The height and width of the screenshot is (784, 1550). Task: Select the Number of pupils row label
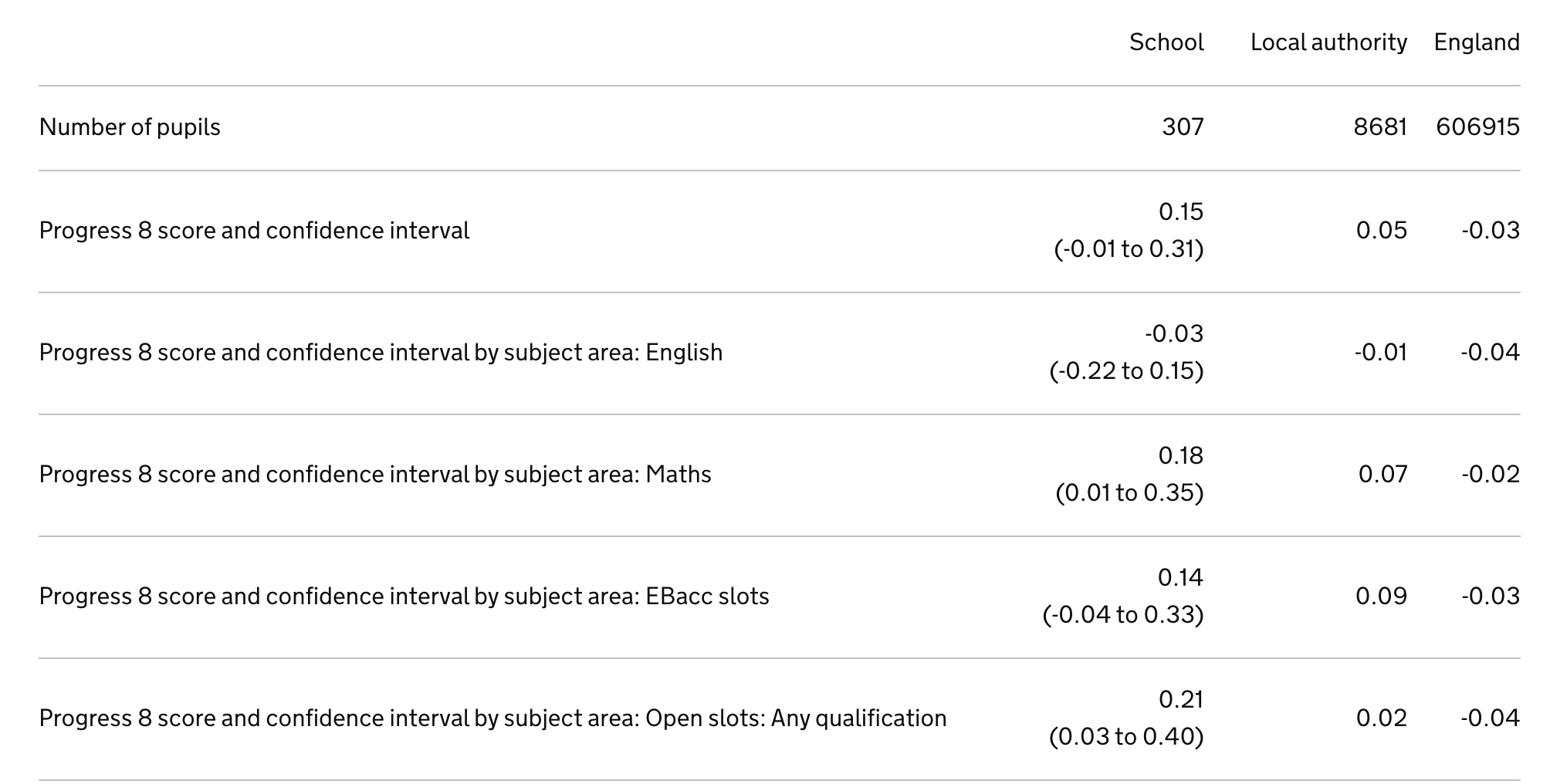130,127
